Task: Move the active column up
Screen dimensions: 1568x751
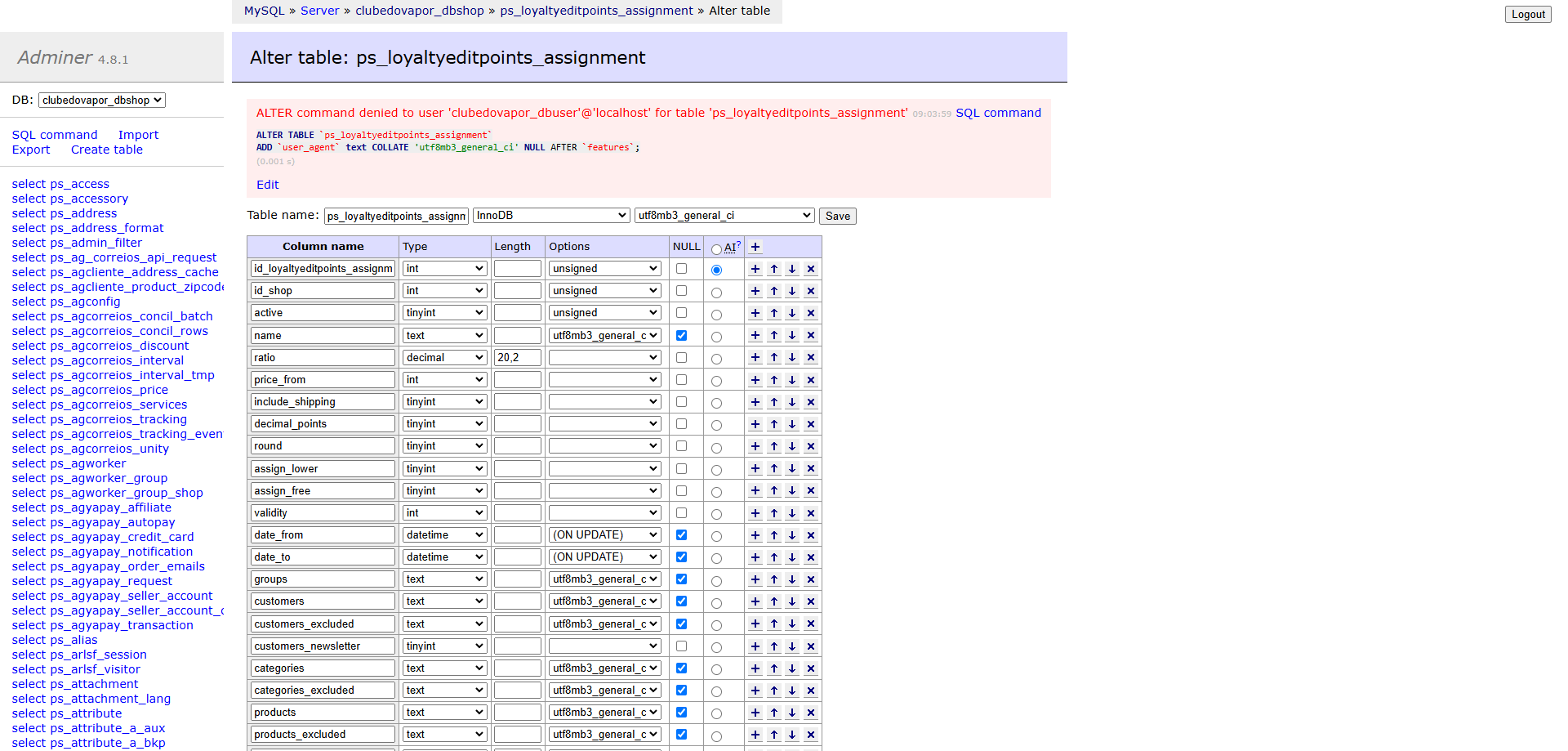Action: click(x=774, y=313)
